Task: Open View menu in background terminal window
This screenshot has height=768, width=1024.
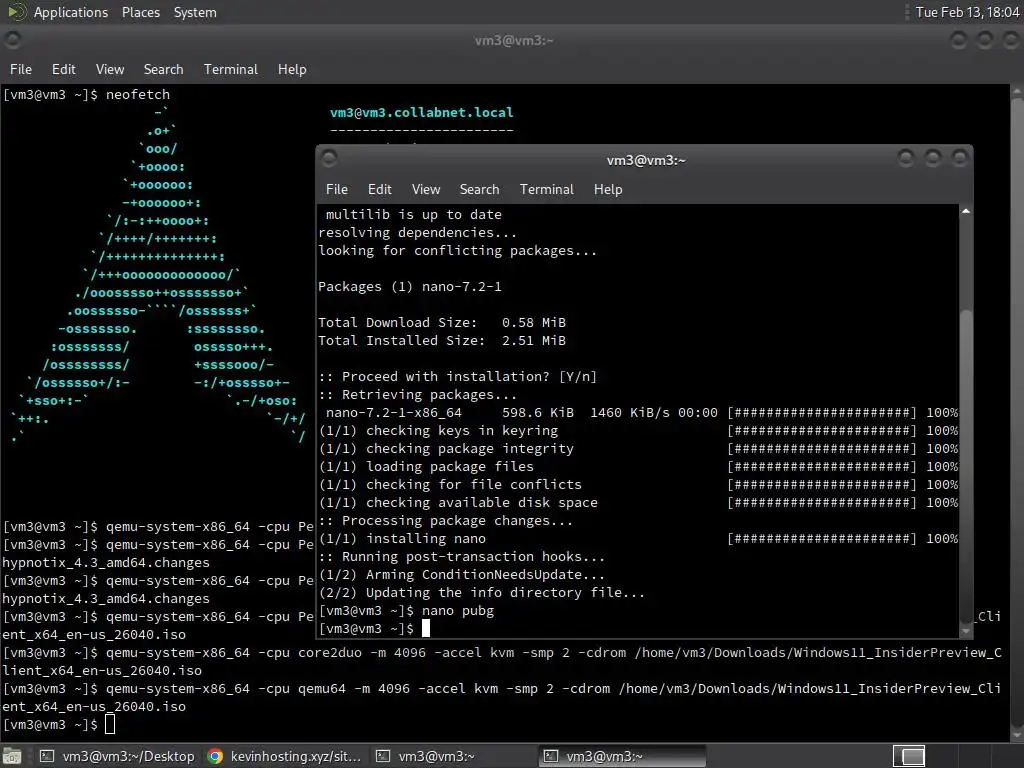Action: [x=110, y=69]
